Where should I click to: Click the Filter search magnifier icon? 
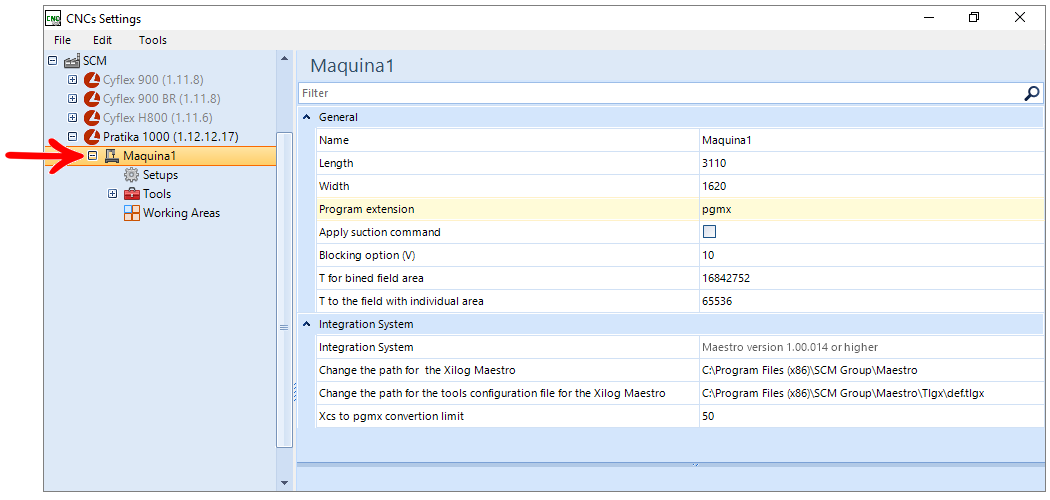coord(1032,93)
